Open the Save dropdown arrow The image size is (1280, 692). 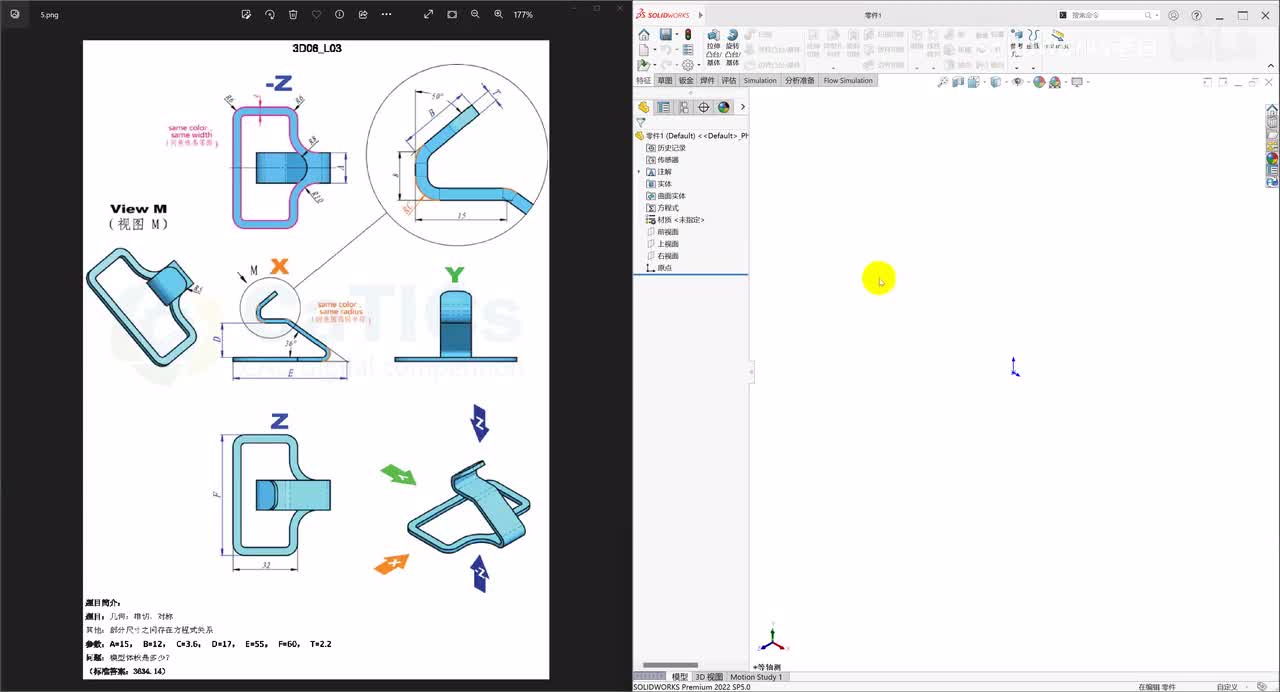click(x=677, y=35)
